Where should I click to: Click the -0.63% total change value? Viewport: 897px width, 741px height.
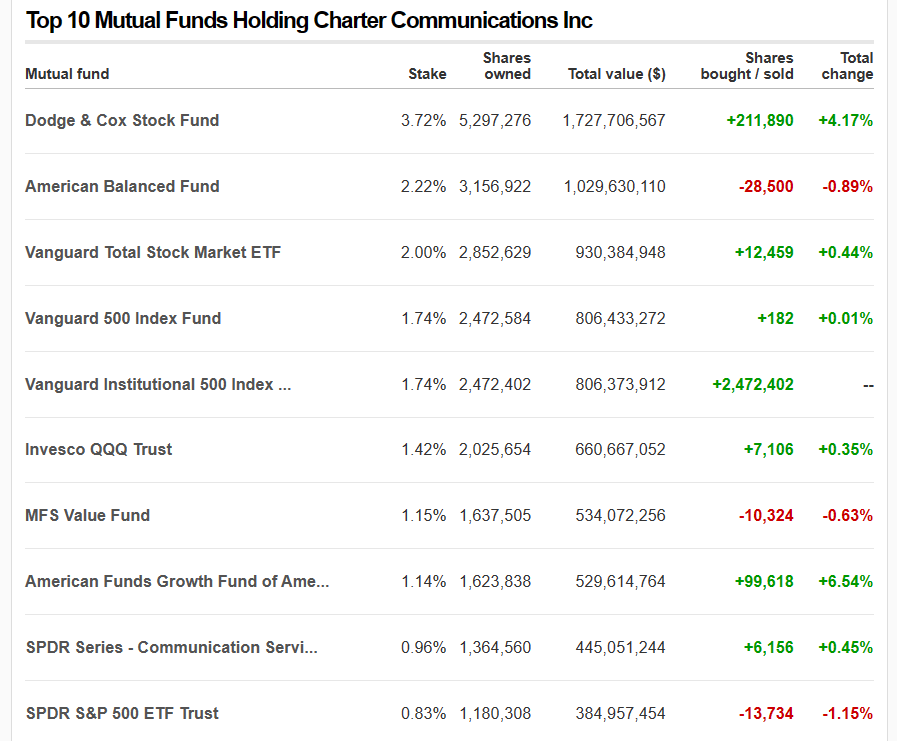(848, 516)
